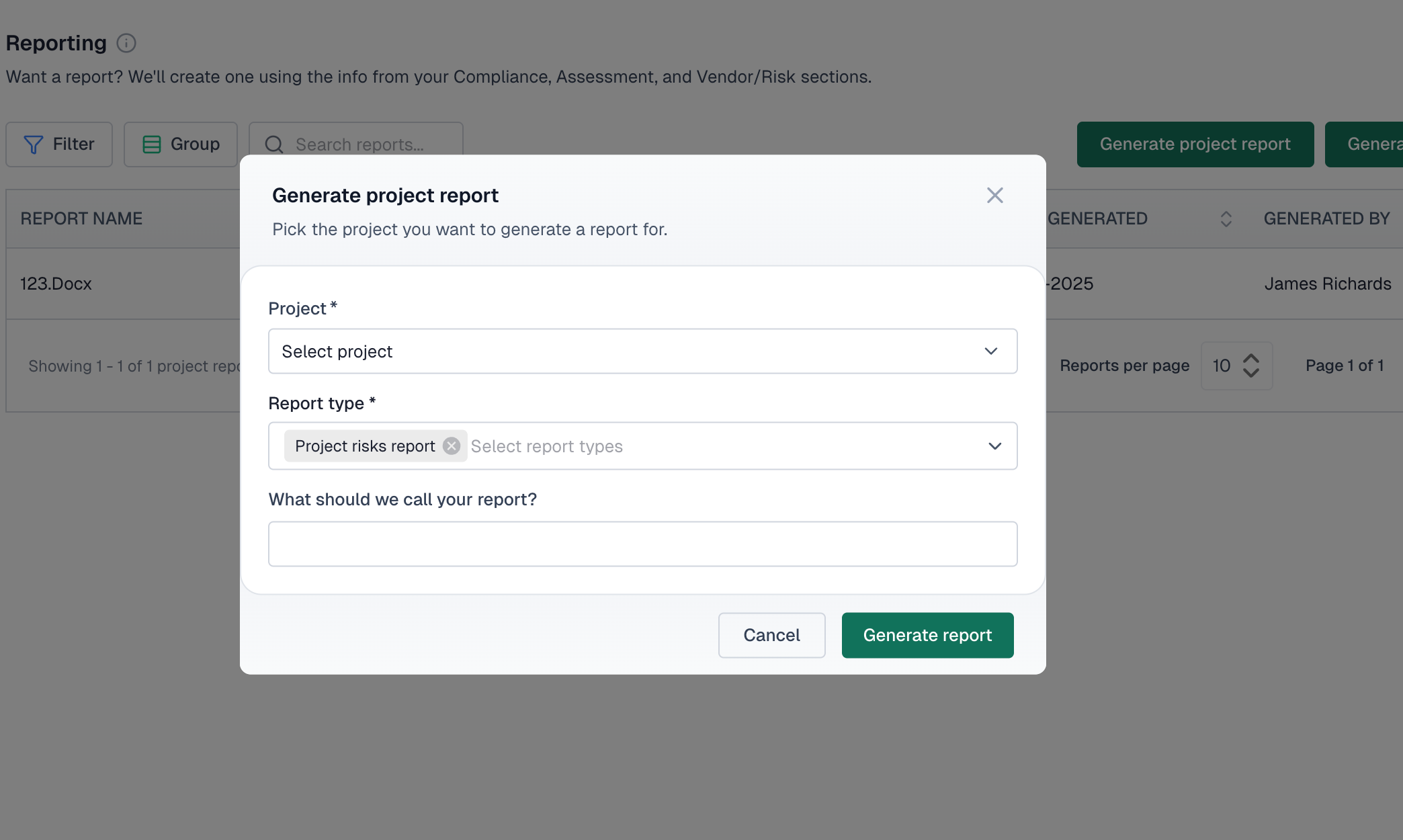Image resolution: width=1403 pixels, height=840 pixels.
Task: Click the REPORT NAME column header
Action: click(82, 218)
